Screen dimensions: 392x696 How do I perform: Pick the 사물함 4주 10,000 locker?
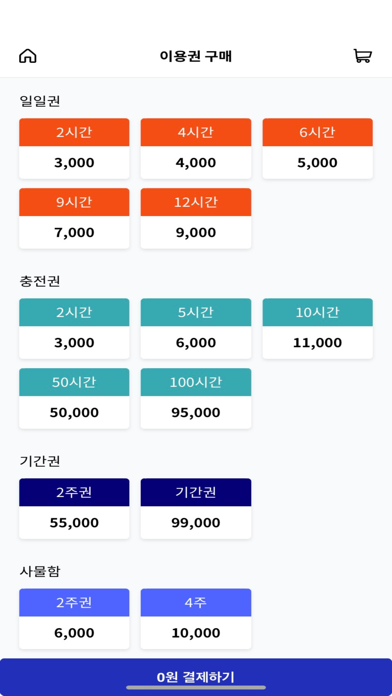[196, 619]
